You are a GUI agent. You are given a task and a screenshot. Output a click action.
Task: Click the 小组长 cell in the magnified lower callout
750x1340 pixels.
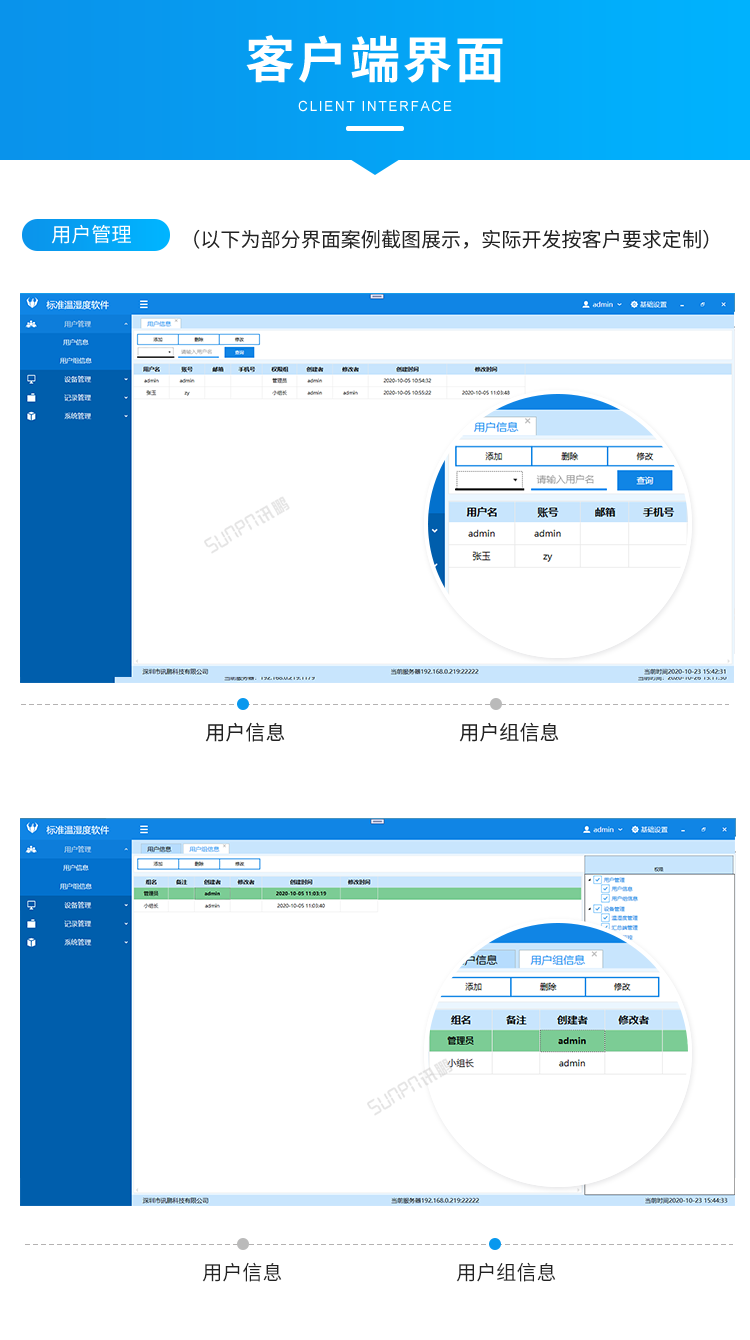pyautogui.click(x=461, y=1063)
